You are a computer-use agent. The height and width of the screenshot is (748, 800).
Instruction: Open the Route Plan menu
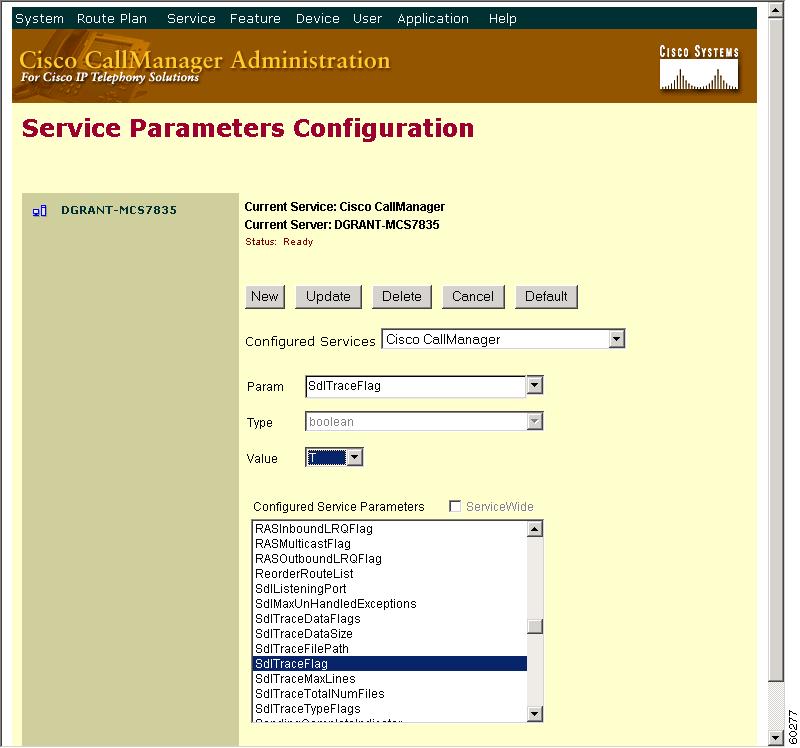point(112,19)
